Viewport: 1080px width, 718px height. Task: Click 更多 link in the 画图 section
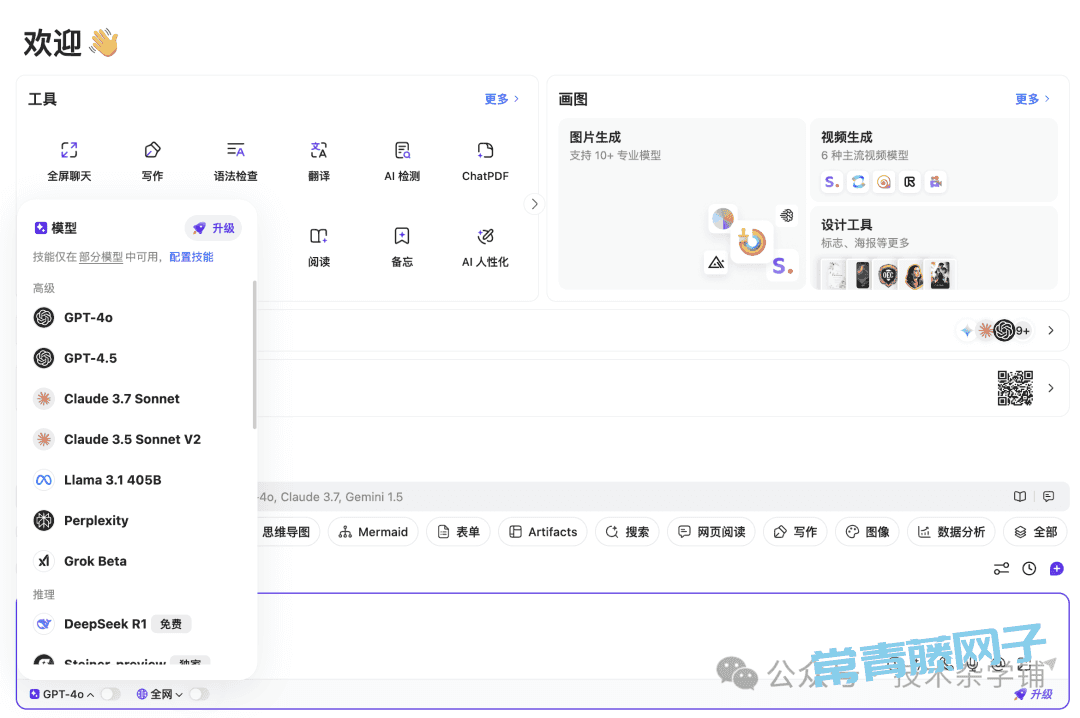pyautogui.click(x=1032, y=99)
